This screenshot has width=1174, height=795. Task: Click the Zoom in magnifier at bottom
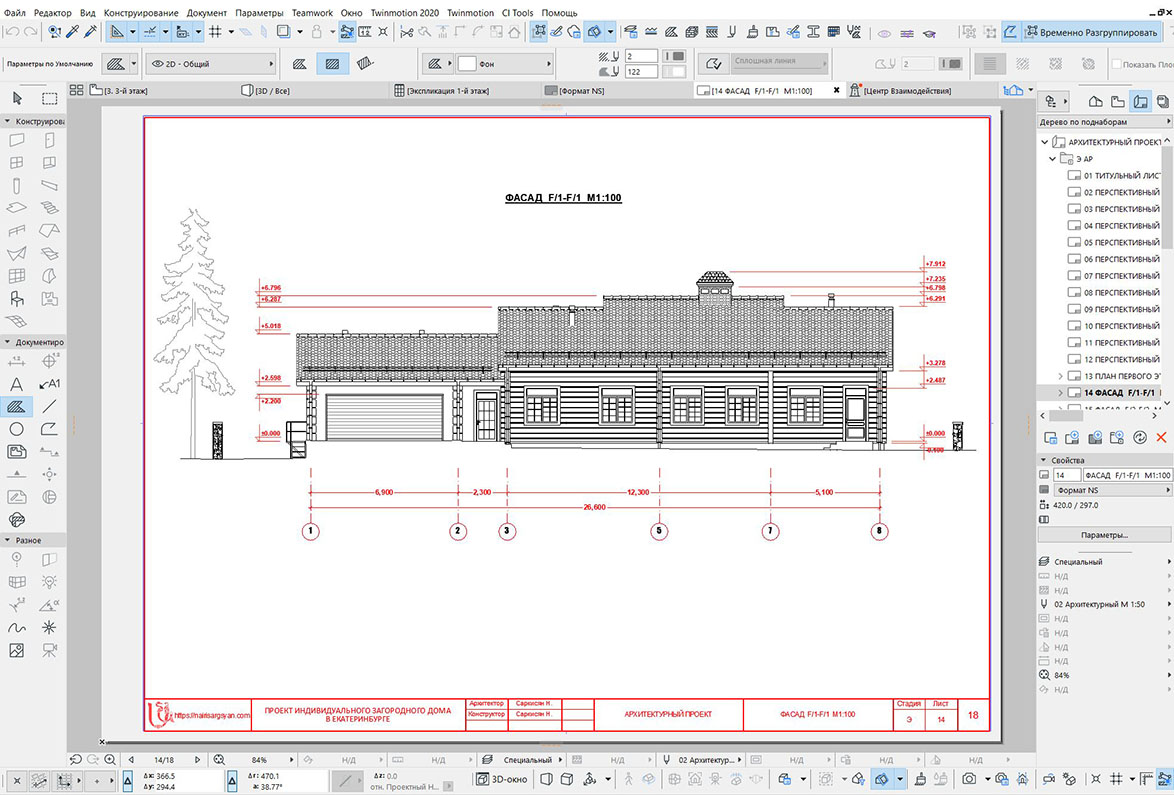[x=110, y=759]
